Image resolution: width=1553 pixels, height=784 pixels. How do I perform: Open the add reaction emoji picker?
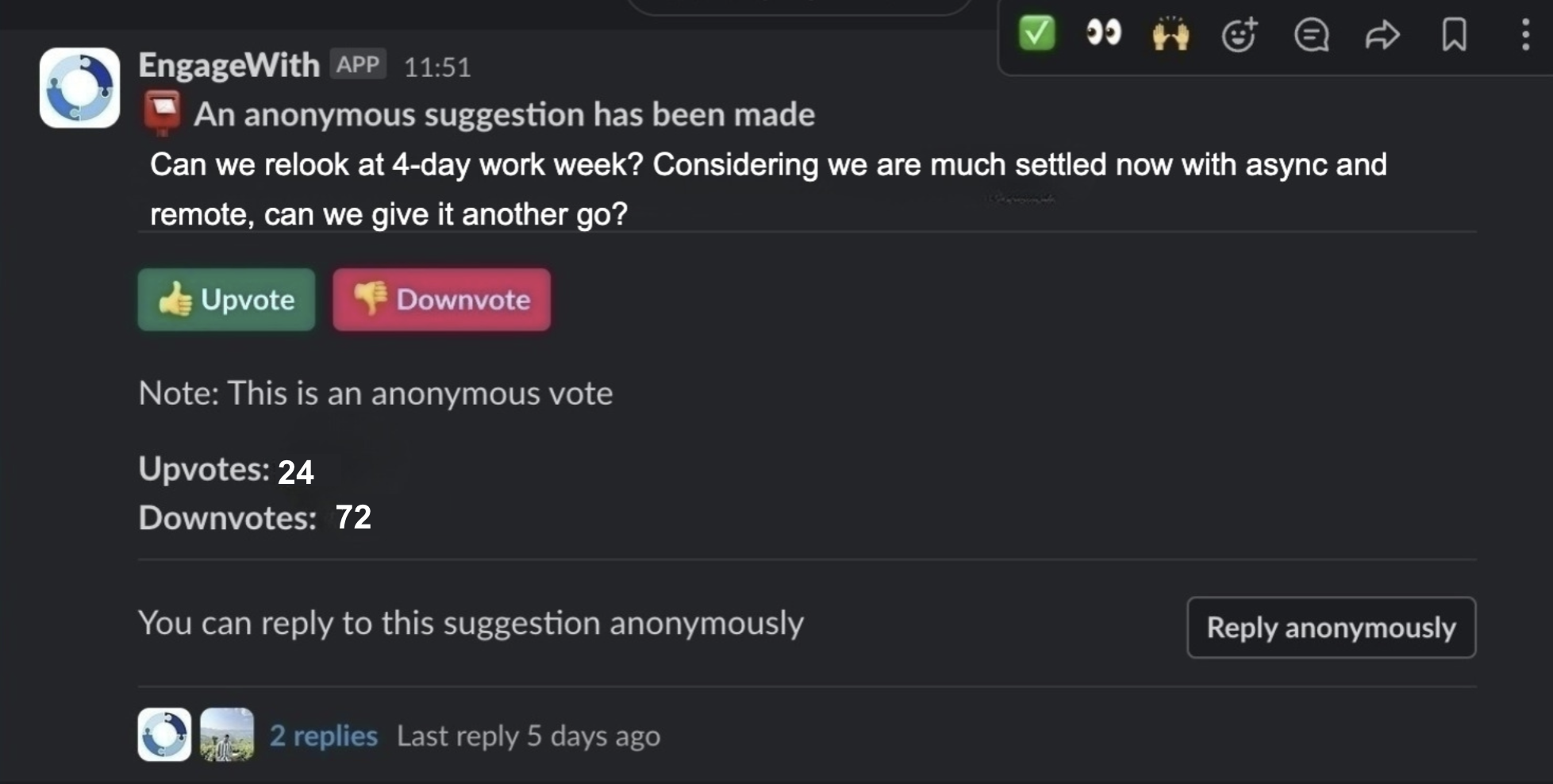coord(1240,34)
